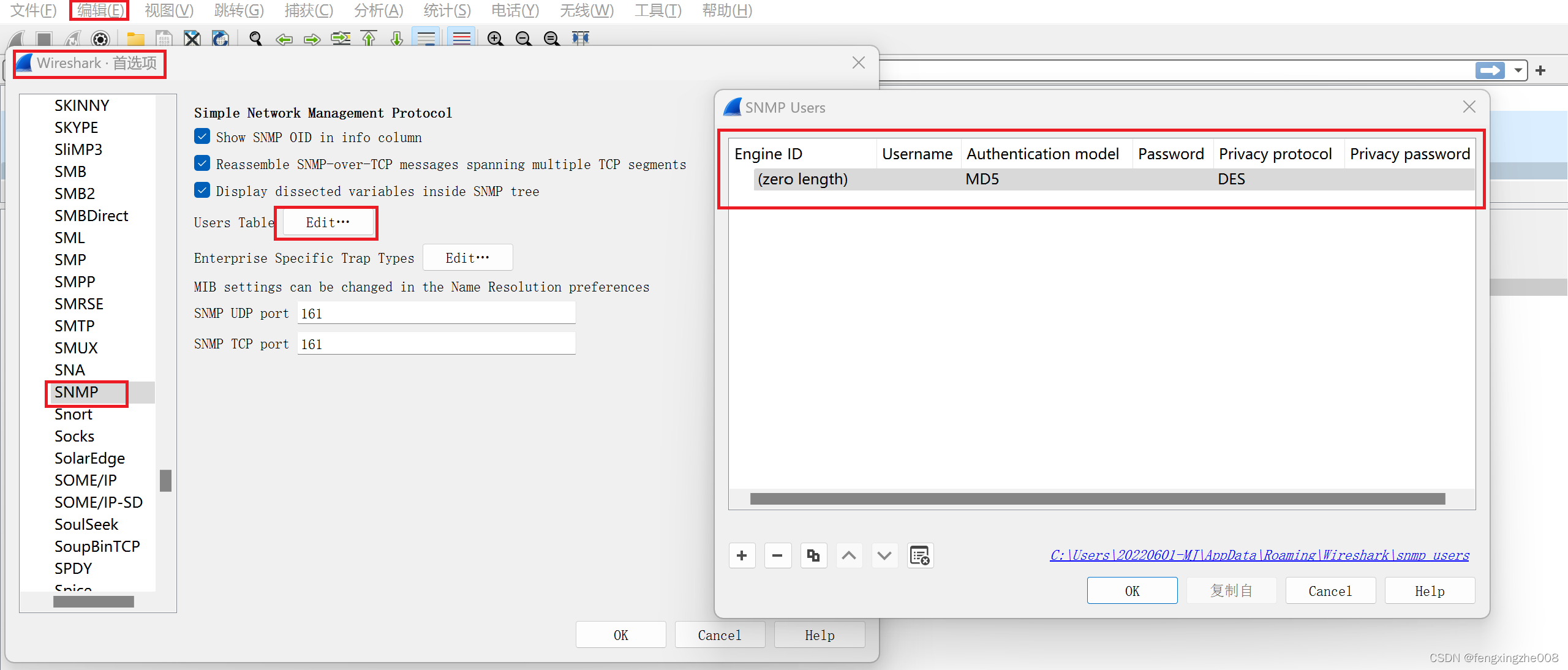Open a capture file via folder icon
The width and height of the screenshot is (1568, 670).
click(x=135, y=39)
